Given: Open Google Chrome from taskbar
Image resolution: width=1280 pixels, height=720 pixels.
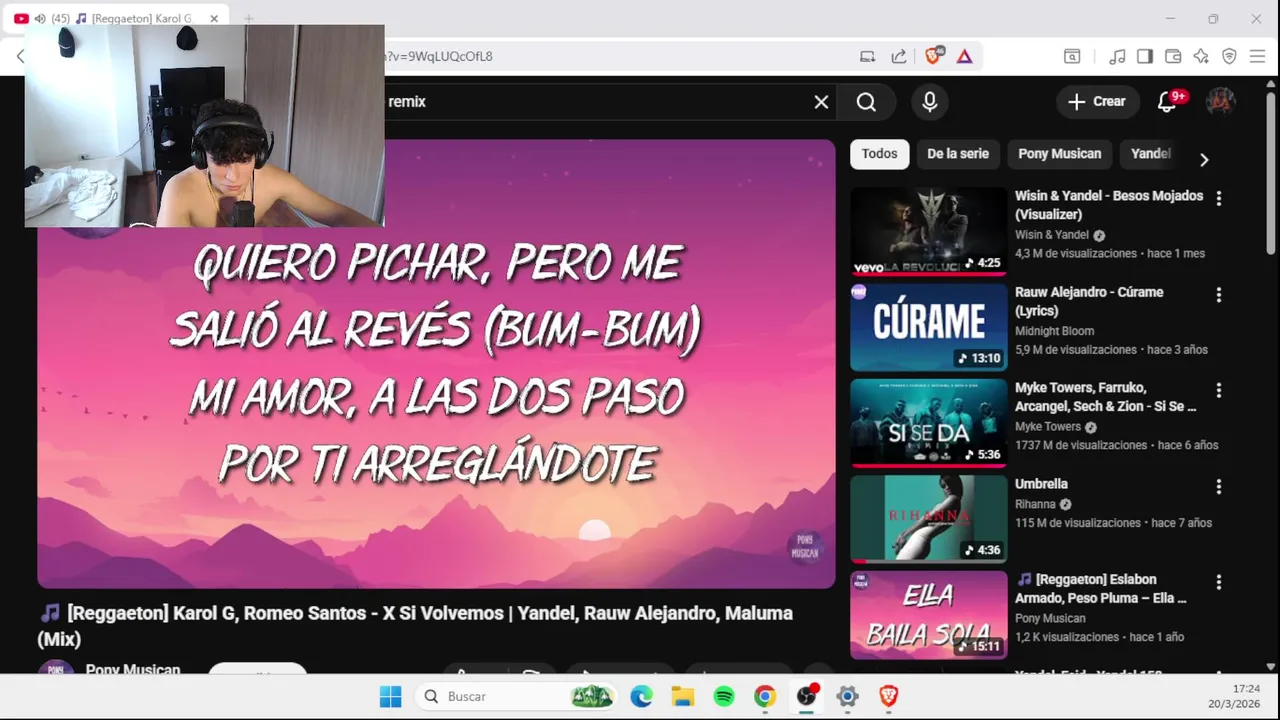Looking at the screenshot, I should 765,697.
